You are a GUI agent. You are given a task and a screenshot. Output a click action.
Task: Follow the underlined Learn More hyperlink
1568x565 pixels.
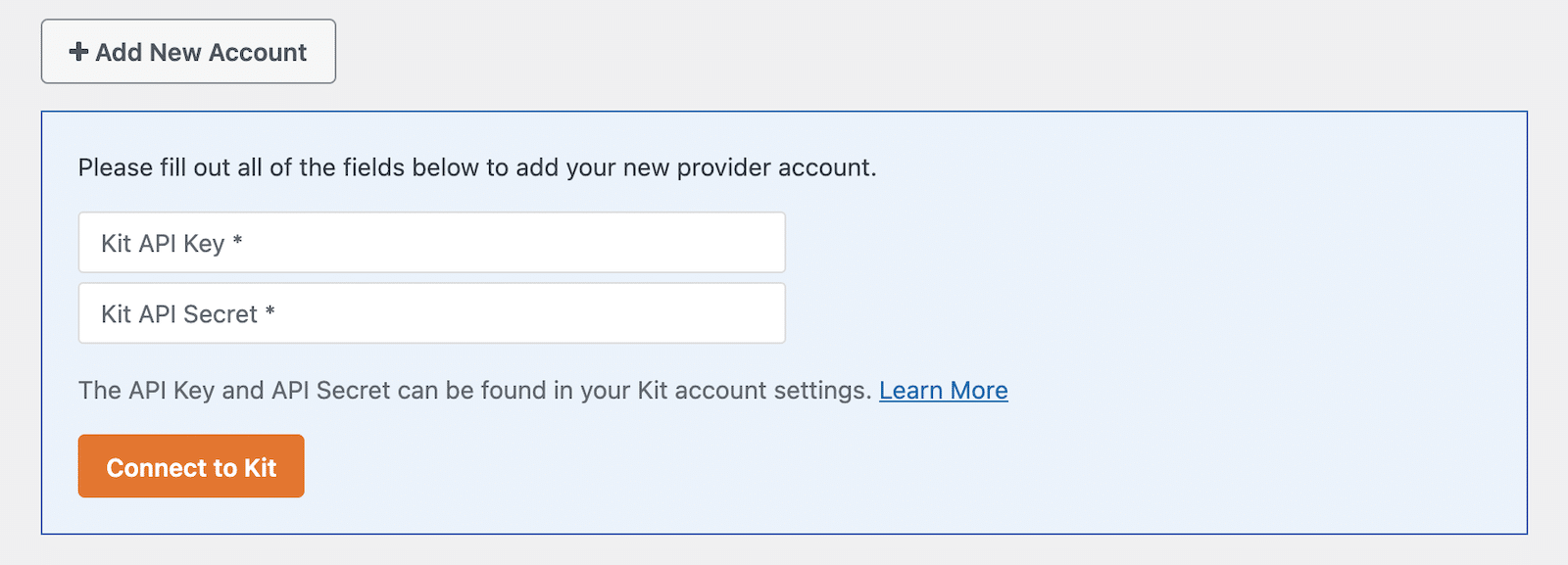point(943,391)
